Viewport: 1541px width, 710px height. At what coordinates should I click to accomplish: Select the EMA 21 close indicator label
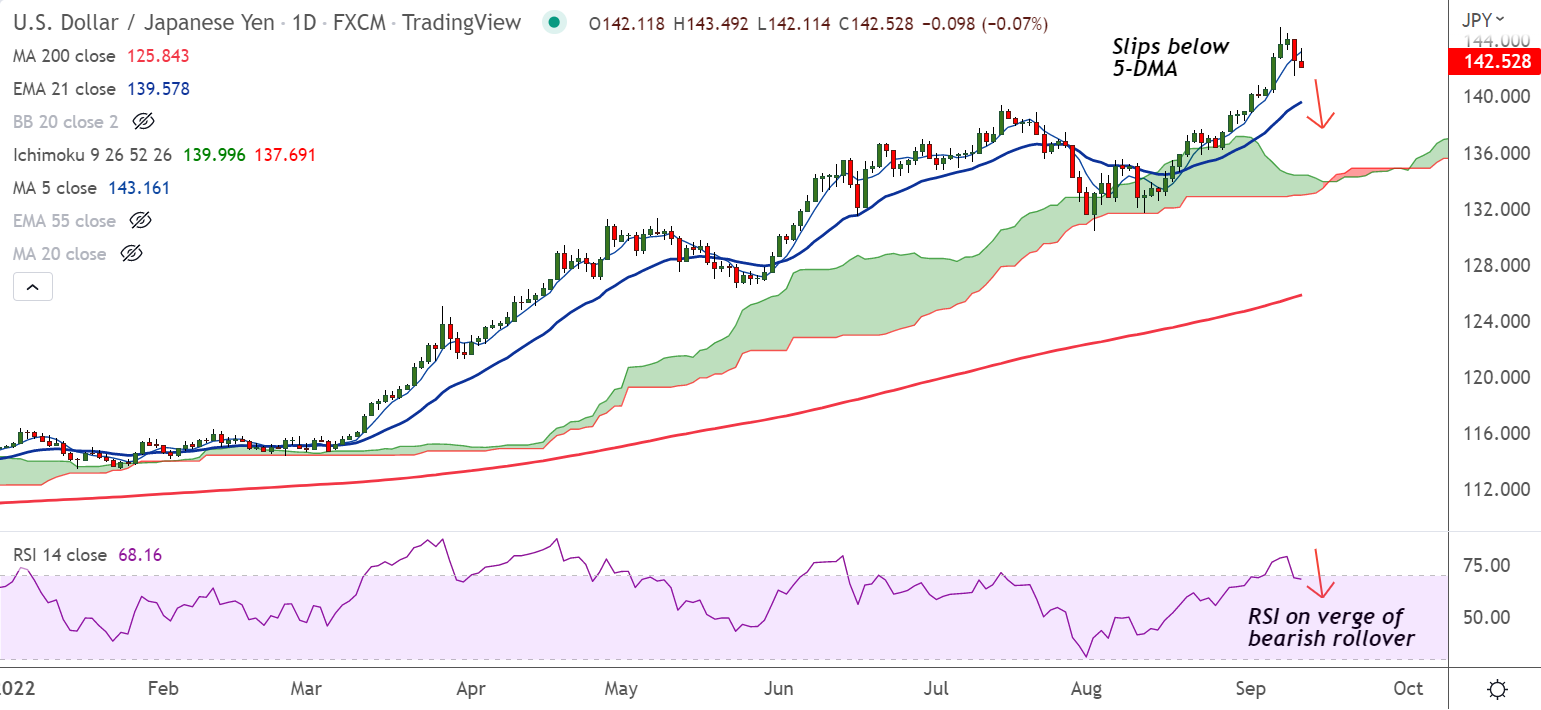point(65,89)
